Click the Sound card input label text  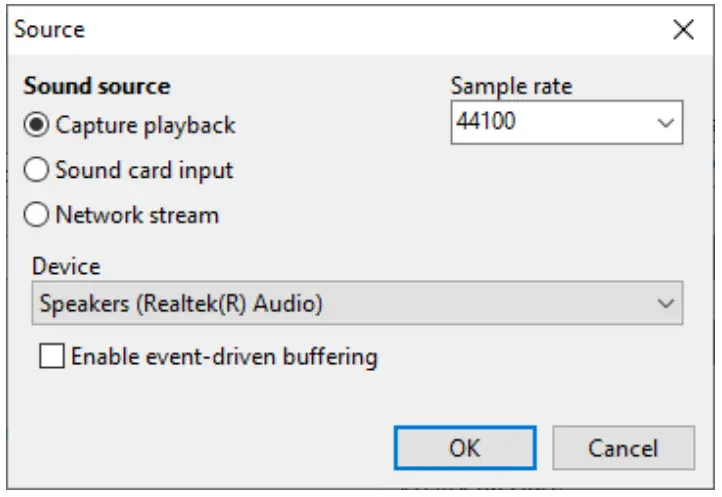pos(144,171)
